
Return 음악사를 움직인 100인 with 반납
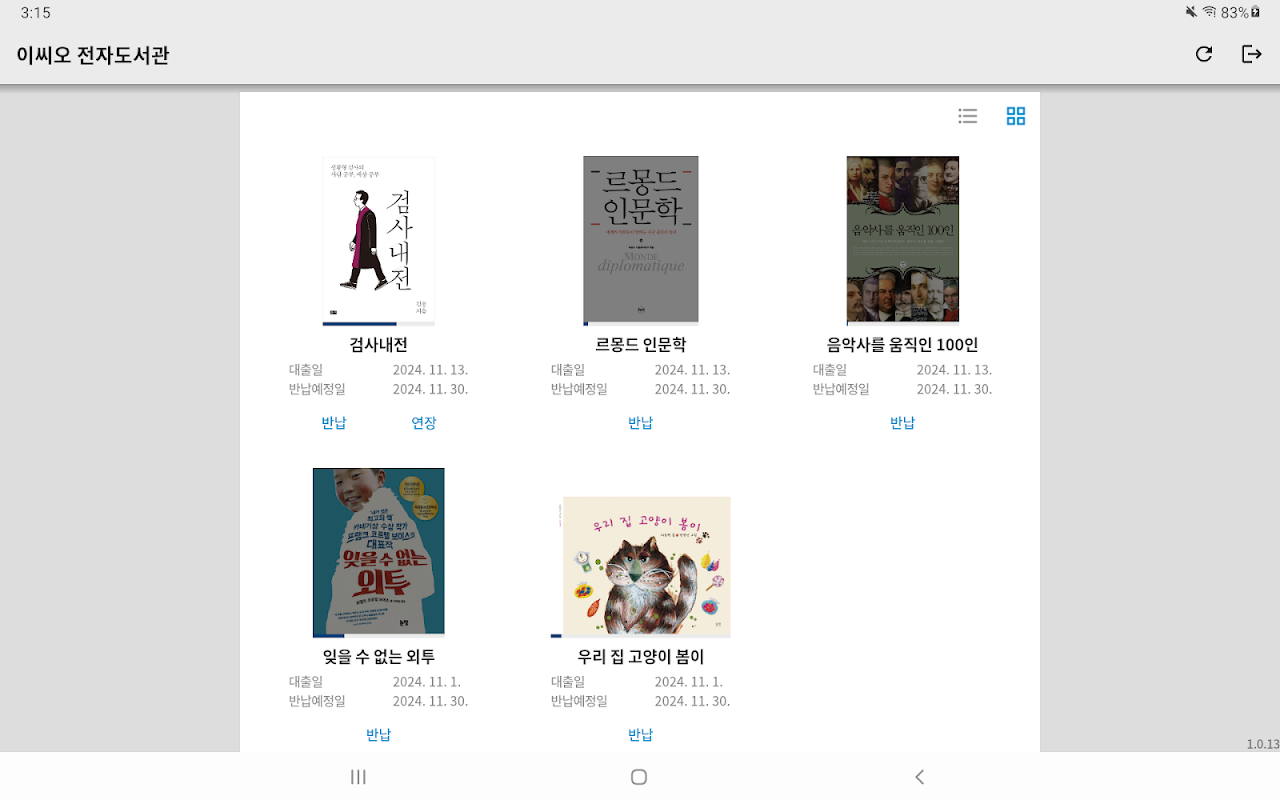(x=903, y=423)
